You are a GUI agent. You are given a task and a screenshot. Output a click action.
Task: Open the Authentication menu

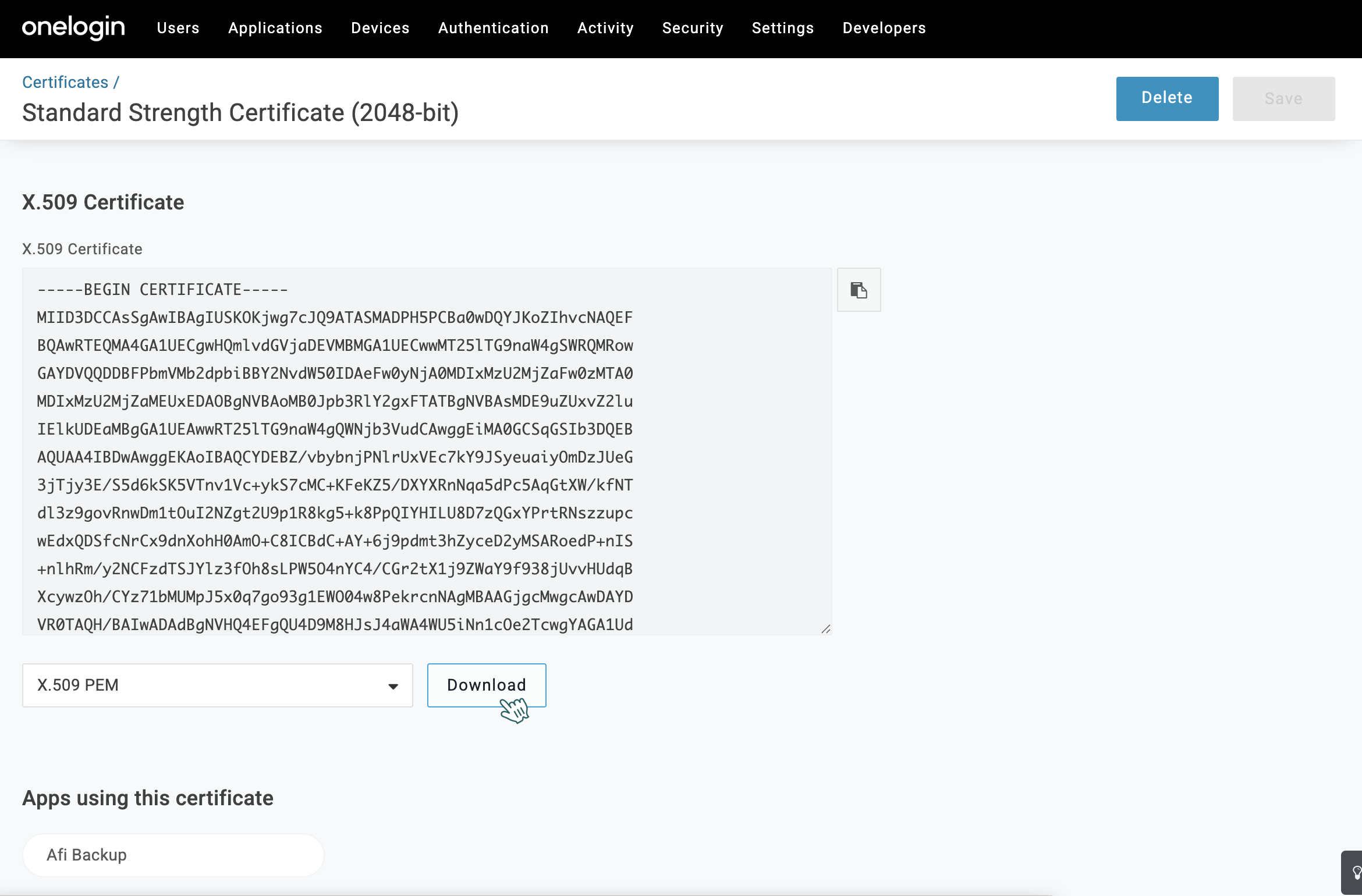click(x=493, y=28)
